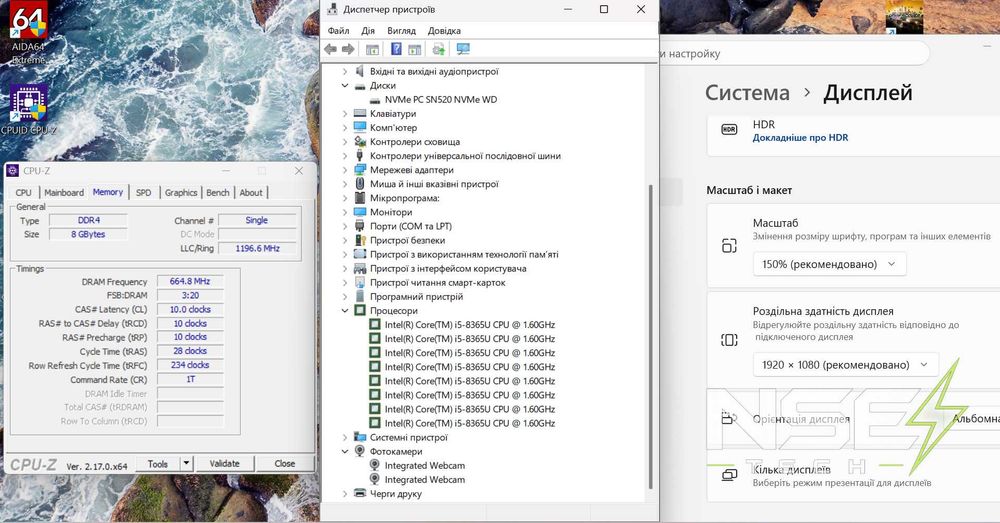Select the Фотокамери camera icon
Image resolution: width=1000 pixels, height=523 pixels.
360,452
